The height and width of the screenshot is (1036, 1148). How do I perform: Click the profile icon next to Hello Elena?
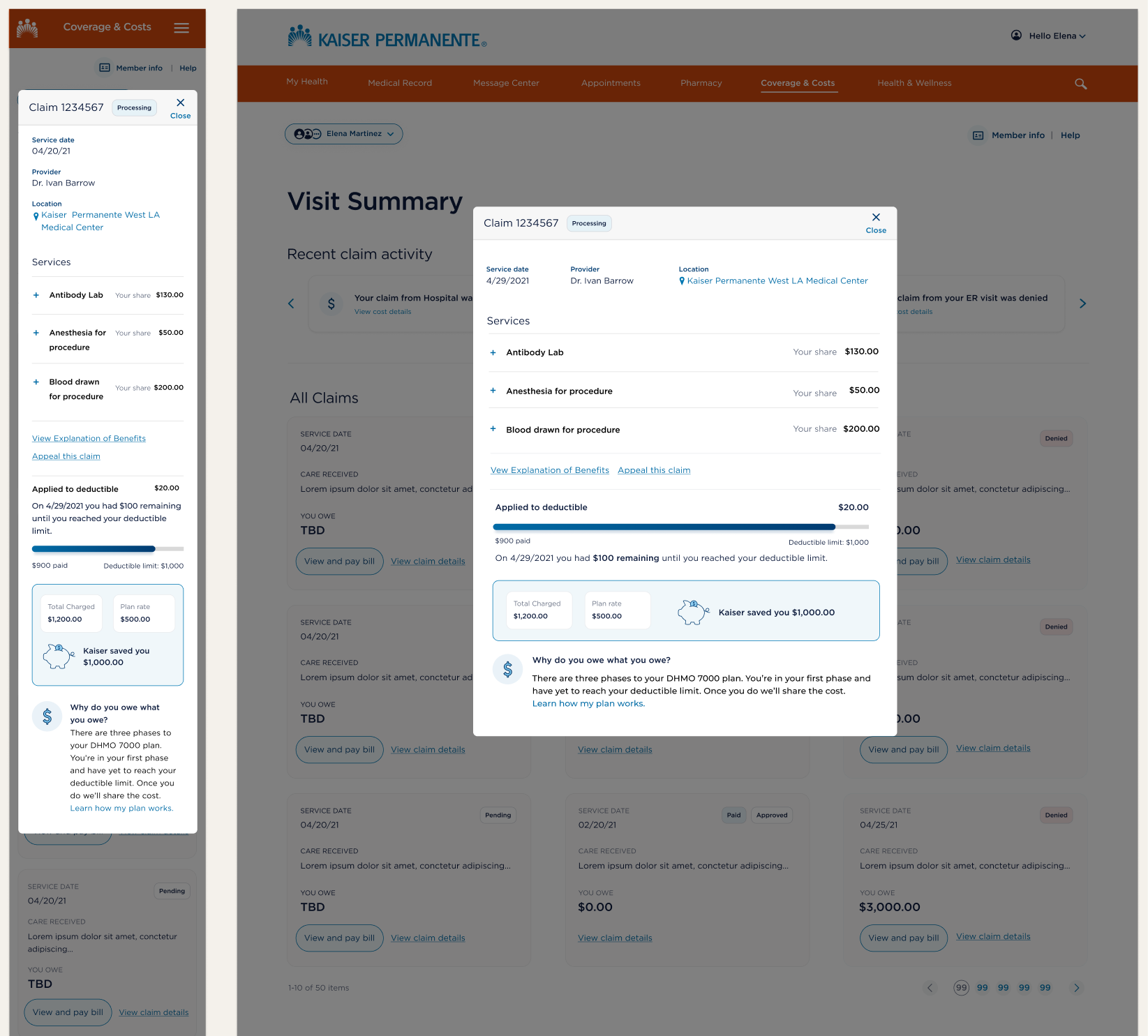pos(1016,36)
